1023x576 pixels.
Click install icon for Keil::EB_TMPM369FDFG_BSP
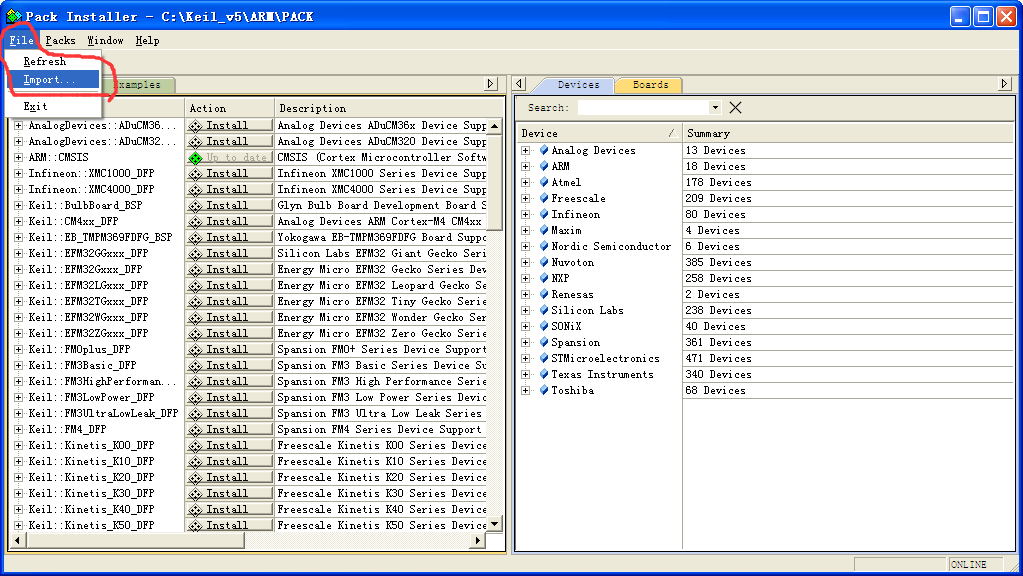(x=195, y=237)
